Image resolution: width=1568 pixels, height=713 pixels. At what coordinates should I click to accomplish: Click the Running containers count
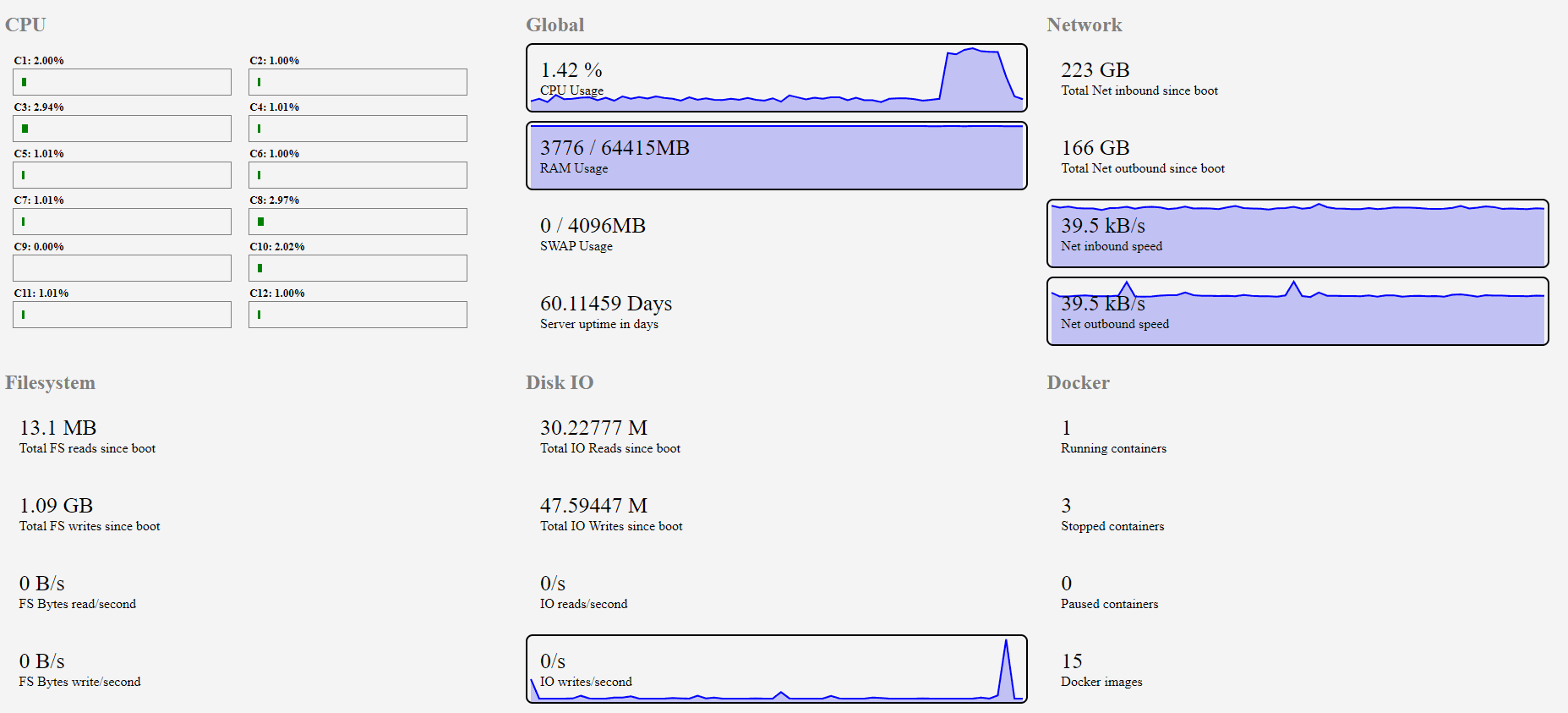click(x=1067, y=428)
